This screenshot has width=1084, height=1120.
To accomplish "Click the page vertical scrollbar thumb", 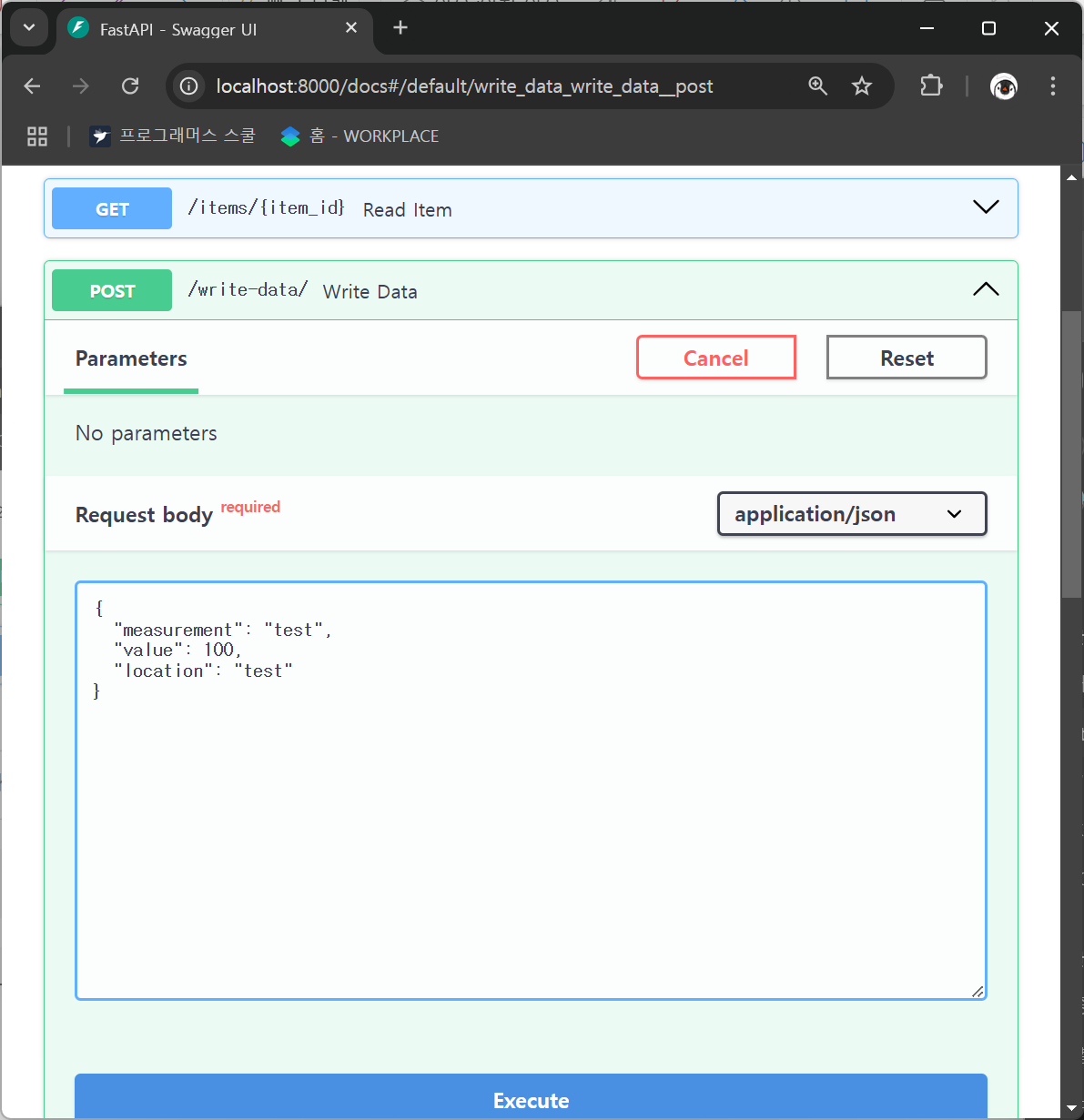I will click(1071, 455).
